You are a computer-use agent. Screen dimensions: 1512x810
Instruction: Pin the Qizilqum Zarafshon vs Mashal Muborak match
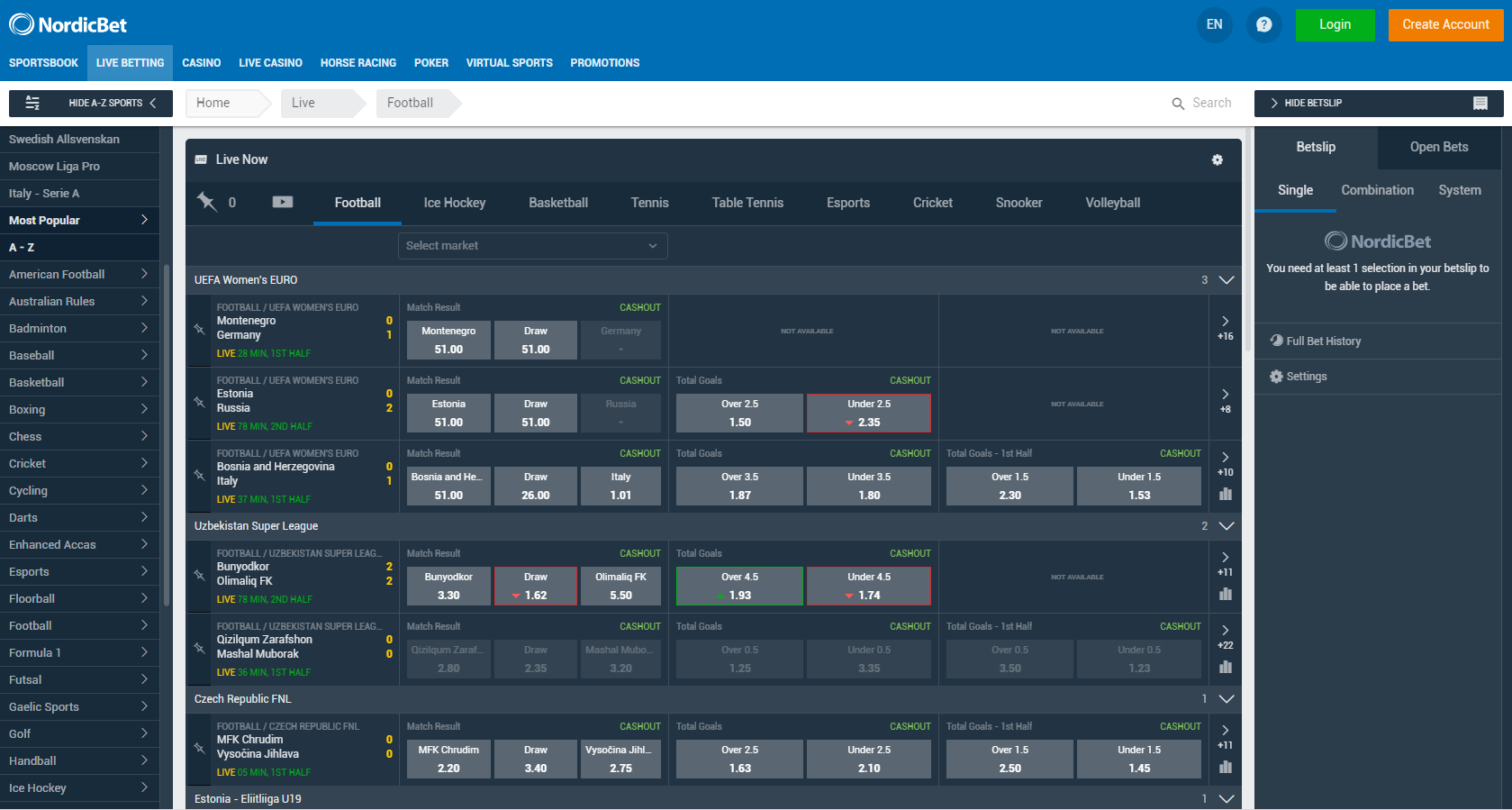[x=200, y=648]
